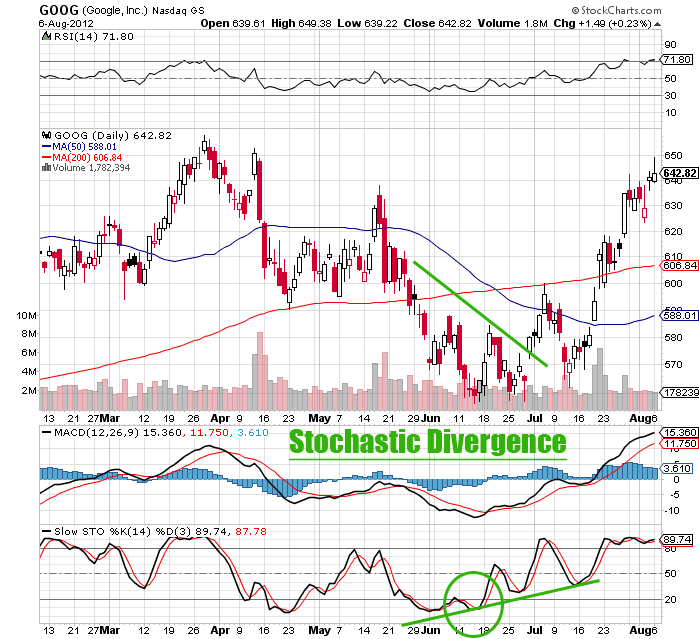Click the Open 639.61 value

[233, 24]
